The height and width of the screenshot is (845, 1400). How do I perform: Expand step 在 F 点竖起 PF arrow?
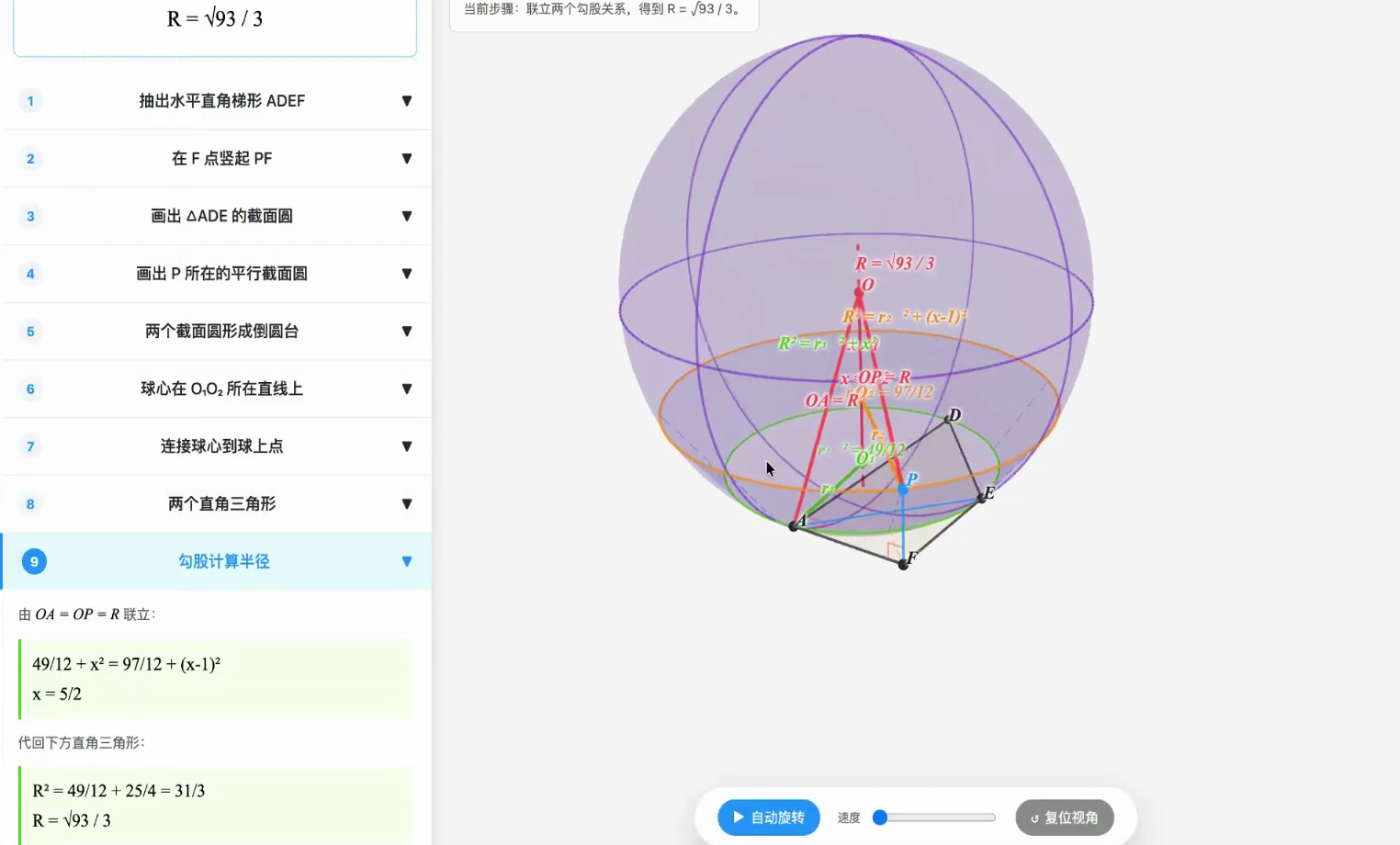407,159
